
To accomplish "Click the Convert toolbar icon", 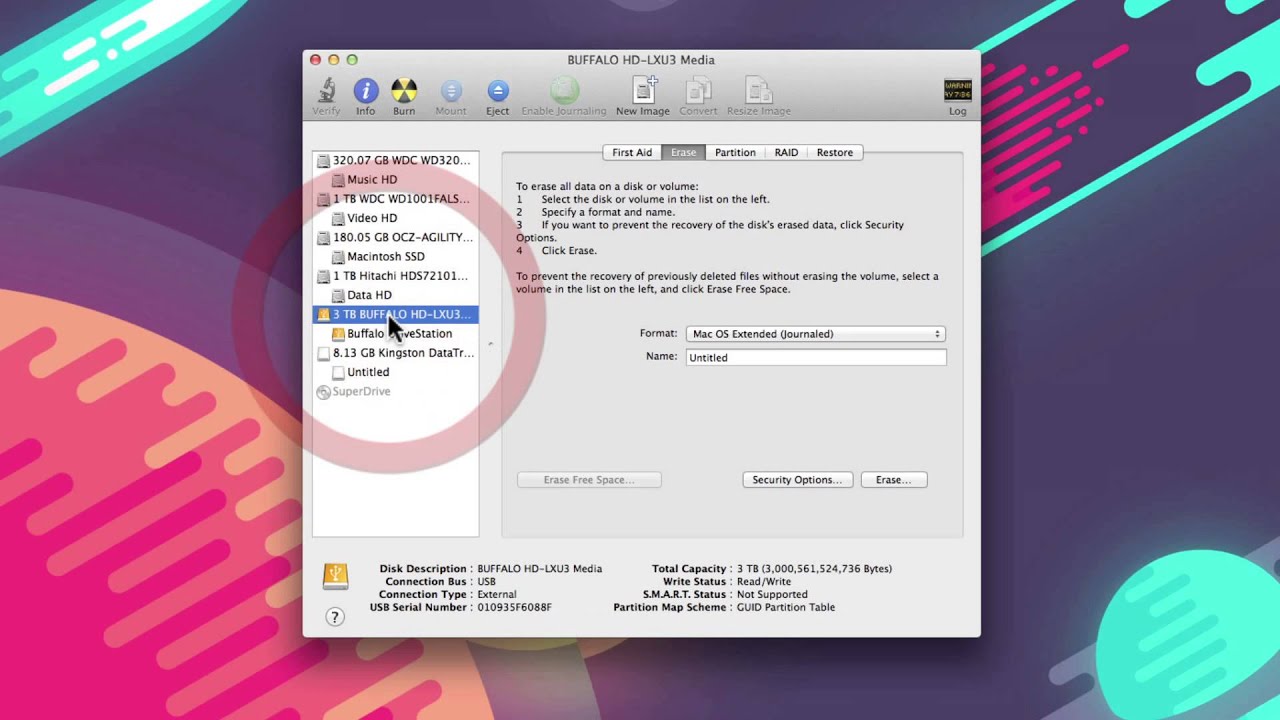I will [x=698, y=91].
